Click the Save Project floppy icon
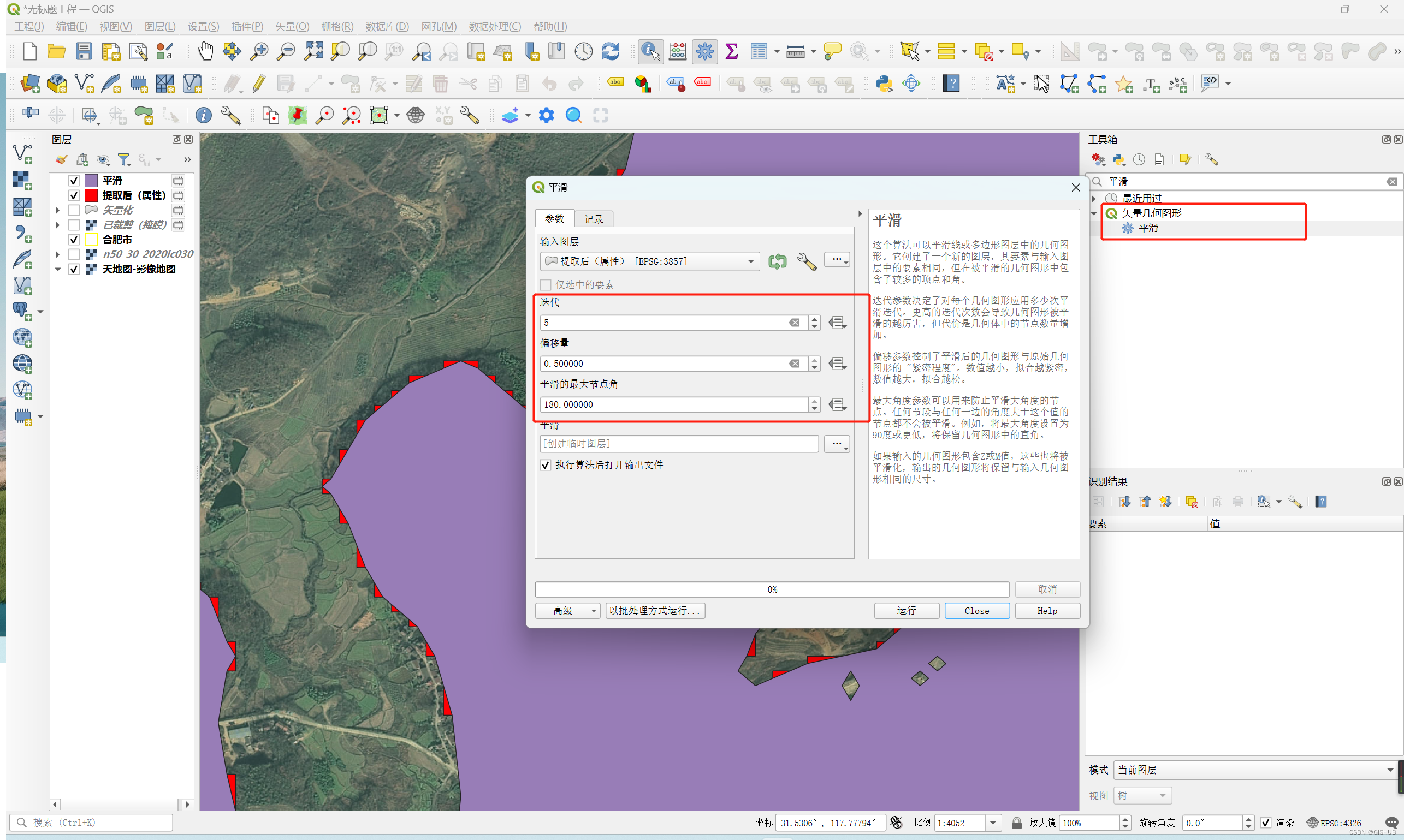The width and height of the screenshot is (1404, 840). click(x=84, y=51)
